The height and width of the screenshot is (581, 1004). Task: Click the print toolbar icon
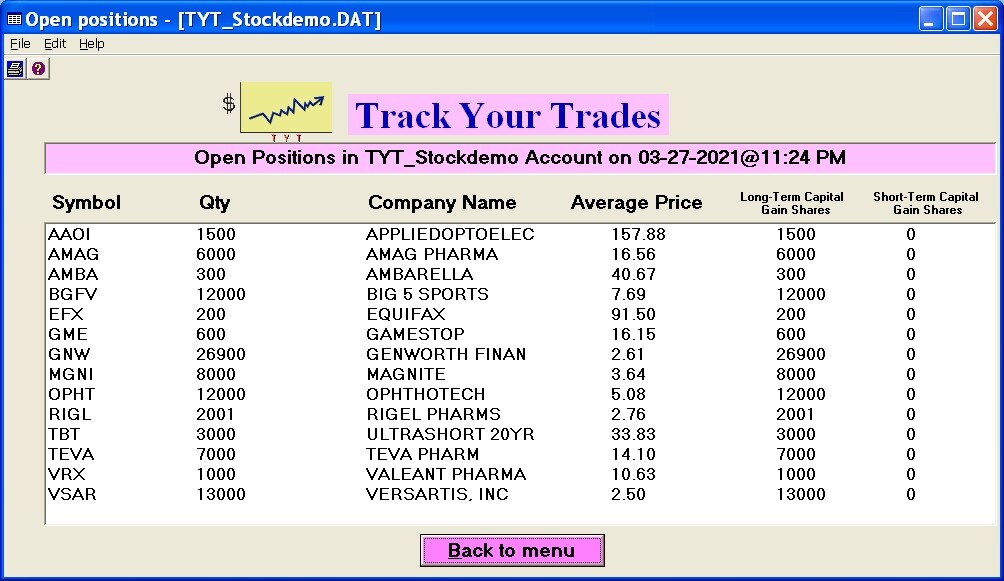[x=15, y=69]
